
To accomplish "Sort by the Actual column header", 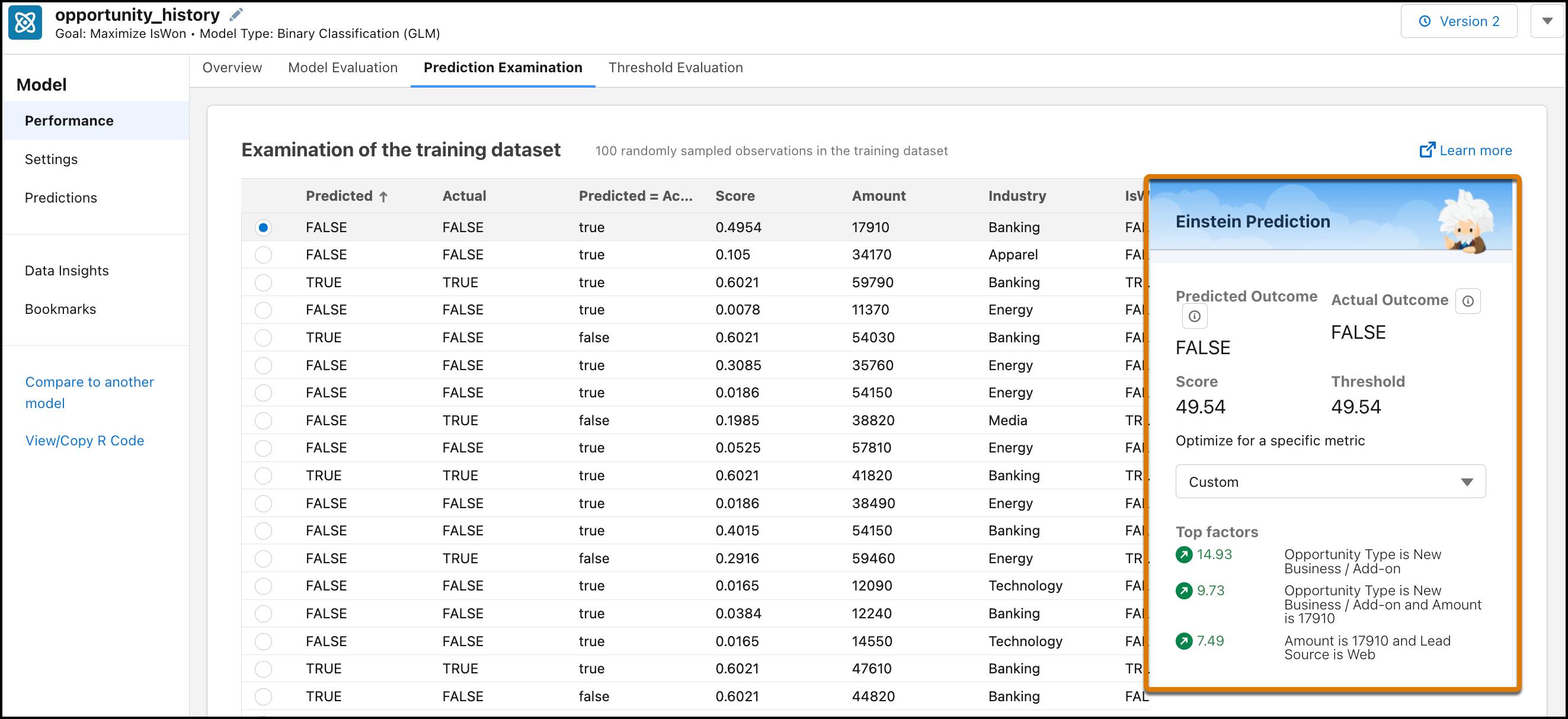I will (x=464, y=196).
